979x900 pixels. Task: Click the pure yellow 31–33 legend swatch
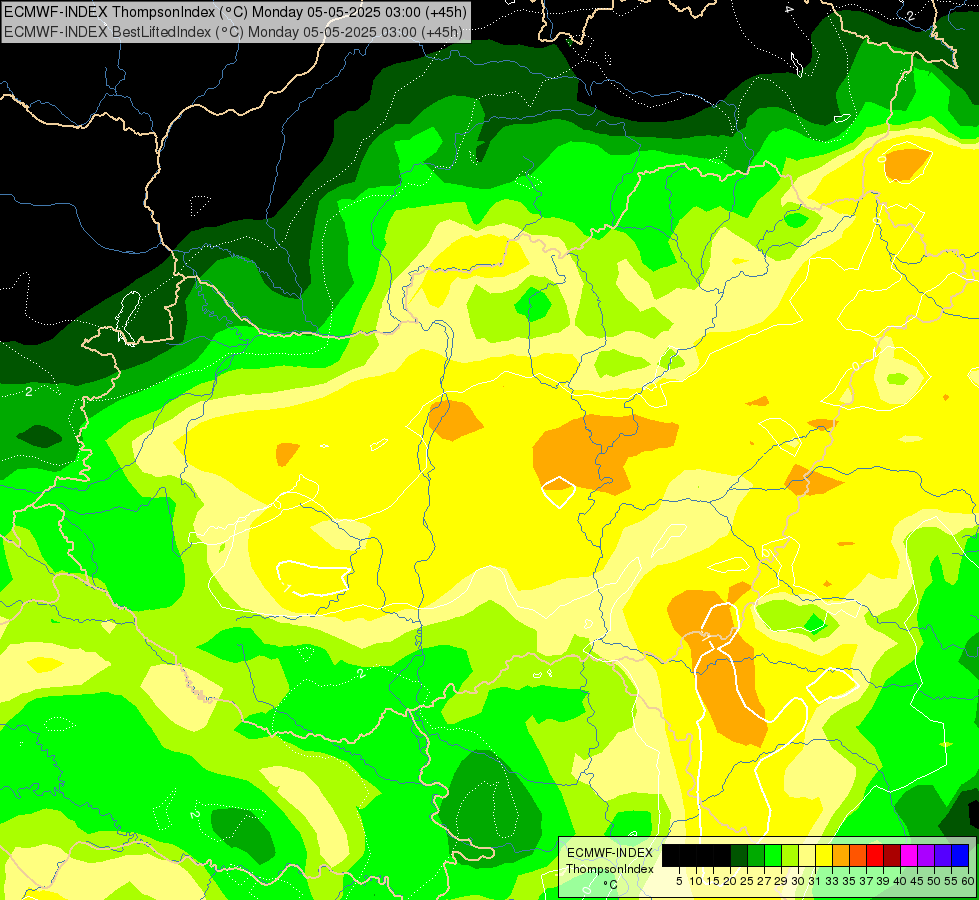(x=824, y=855)
